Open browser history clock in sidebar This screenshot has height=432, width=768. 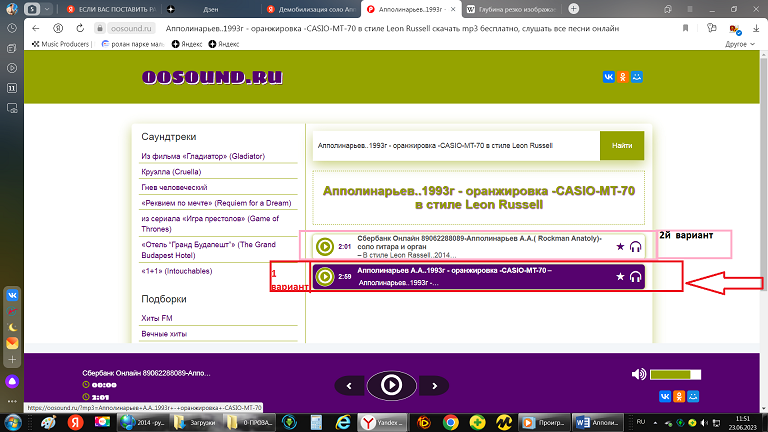coord(12,28)
